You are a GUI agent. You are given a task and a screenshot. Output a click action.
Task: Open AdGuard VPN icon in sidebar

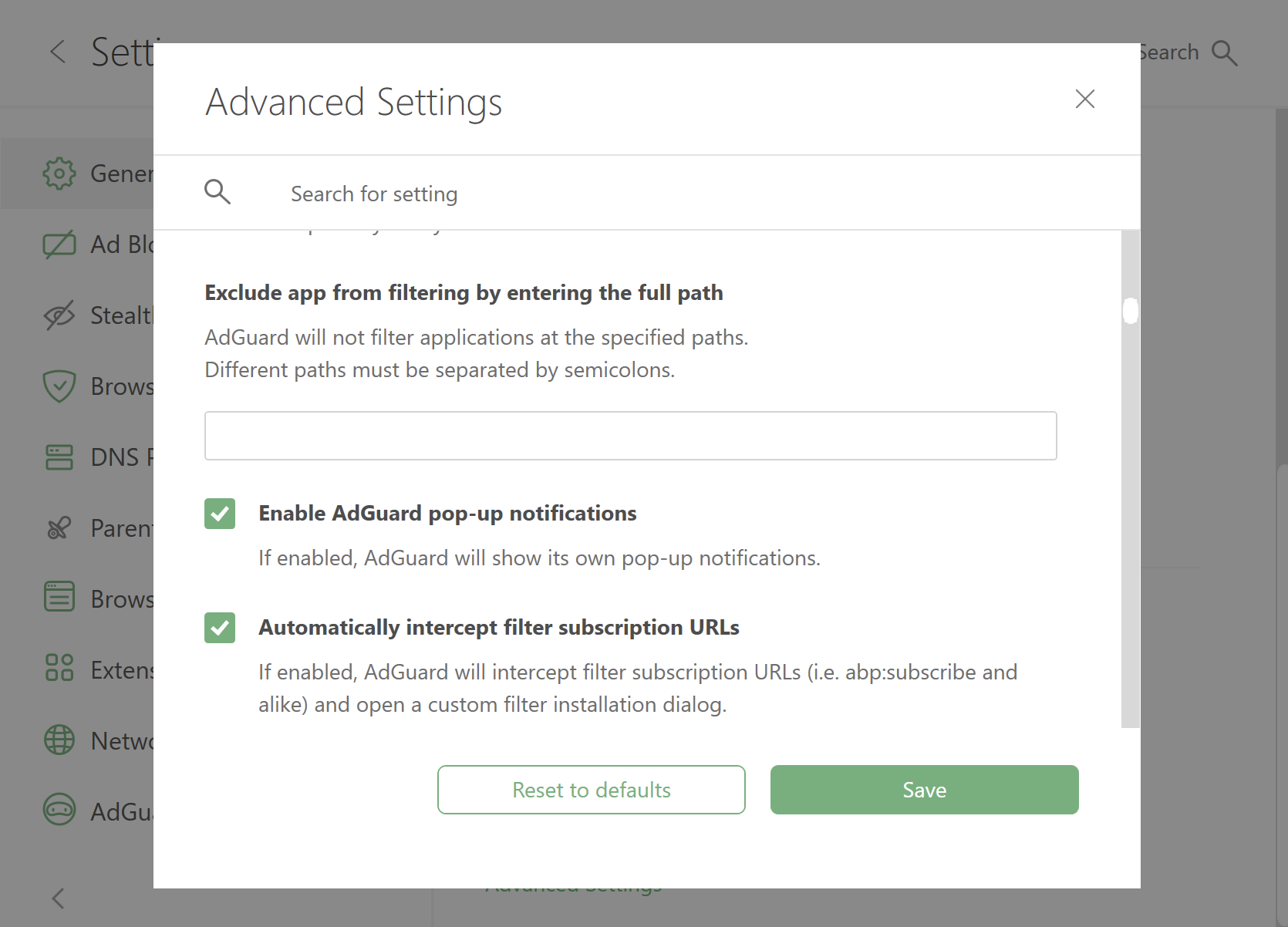pos(59,810)
